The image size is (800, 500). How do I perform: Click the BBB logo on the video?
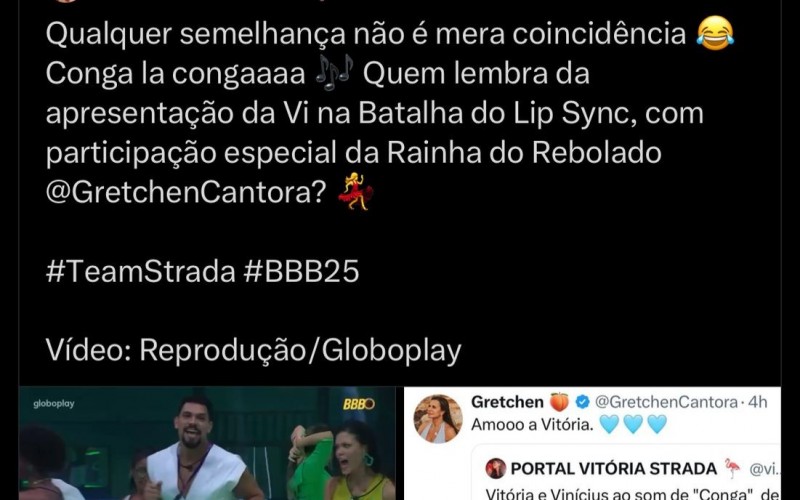click(x=359, y=404)
